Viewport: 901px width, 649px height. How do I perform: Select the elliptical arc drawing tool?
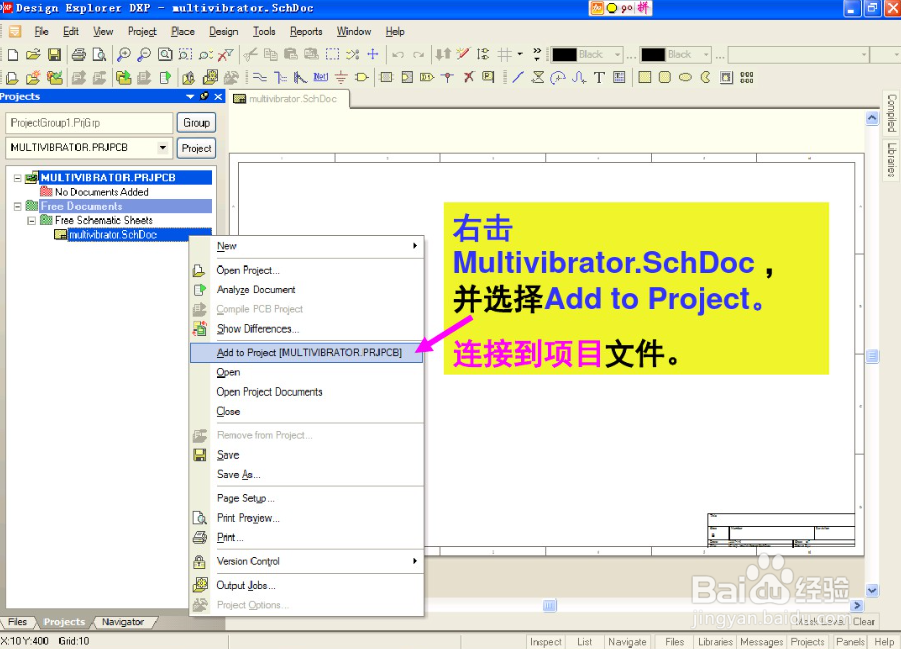(x=558, y=77)
